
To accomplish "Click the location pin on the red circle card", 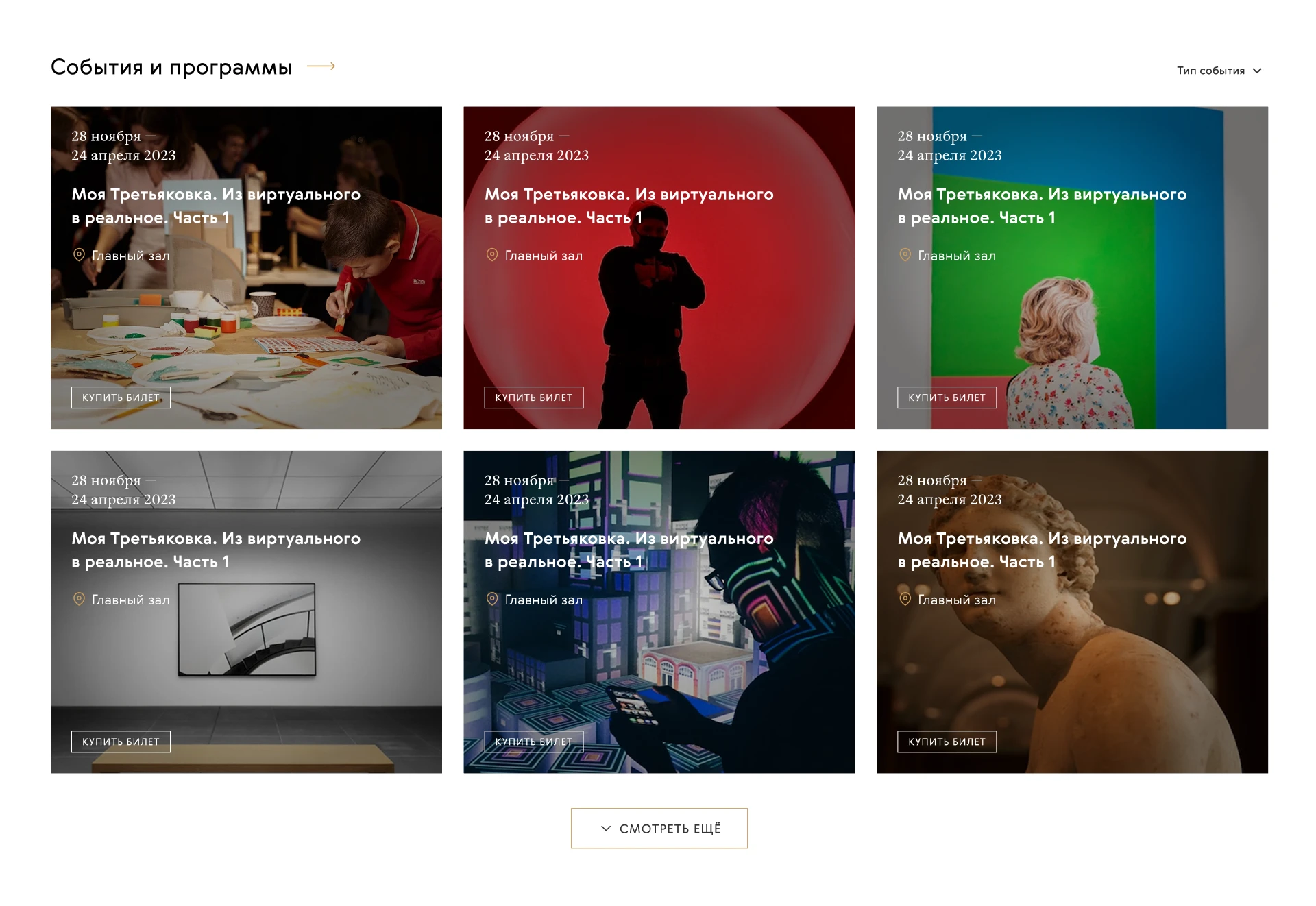I will (492, 255).
